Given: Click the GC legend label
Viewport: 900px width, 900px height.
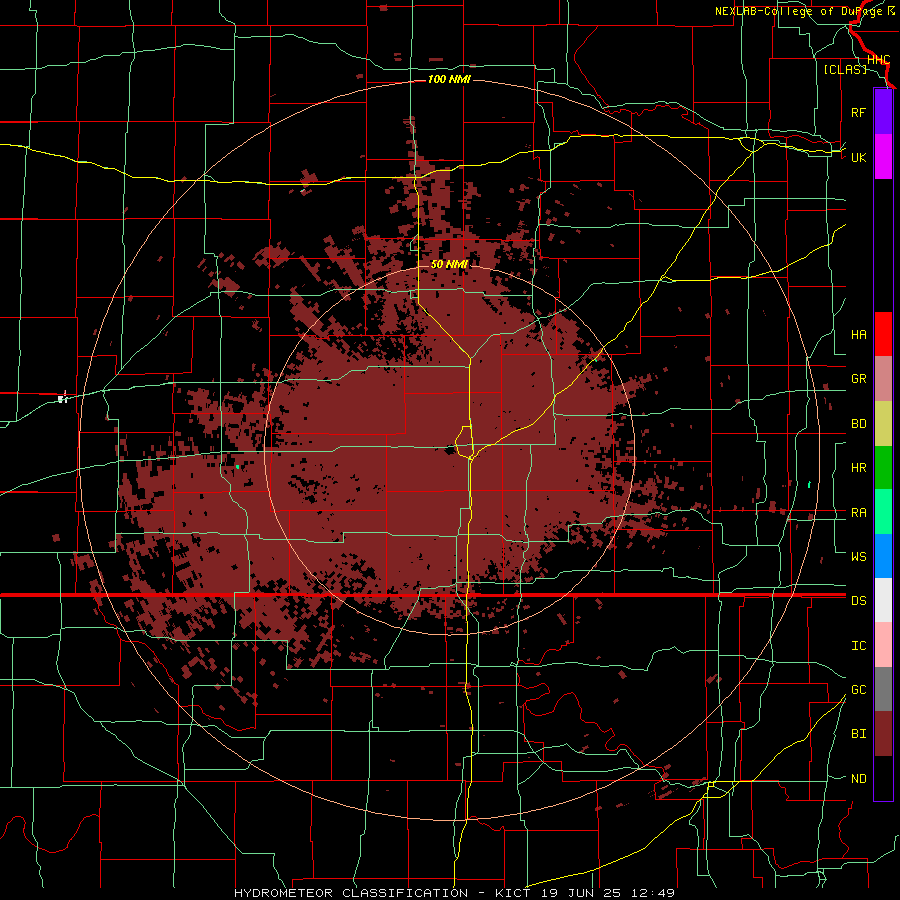Looking at the screenshot, I should 858,690.
